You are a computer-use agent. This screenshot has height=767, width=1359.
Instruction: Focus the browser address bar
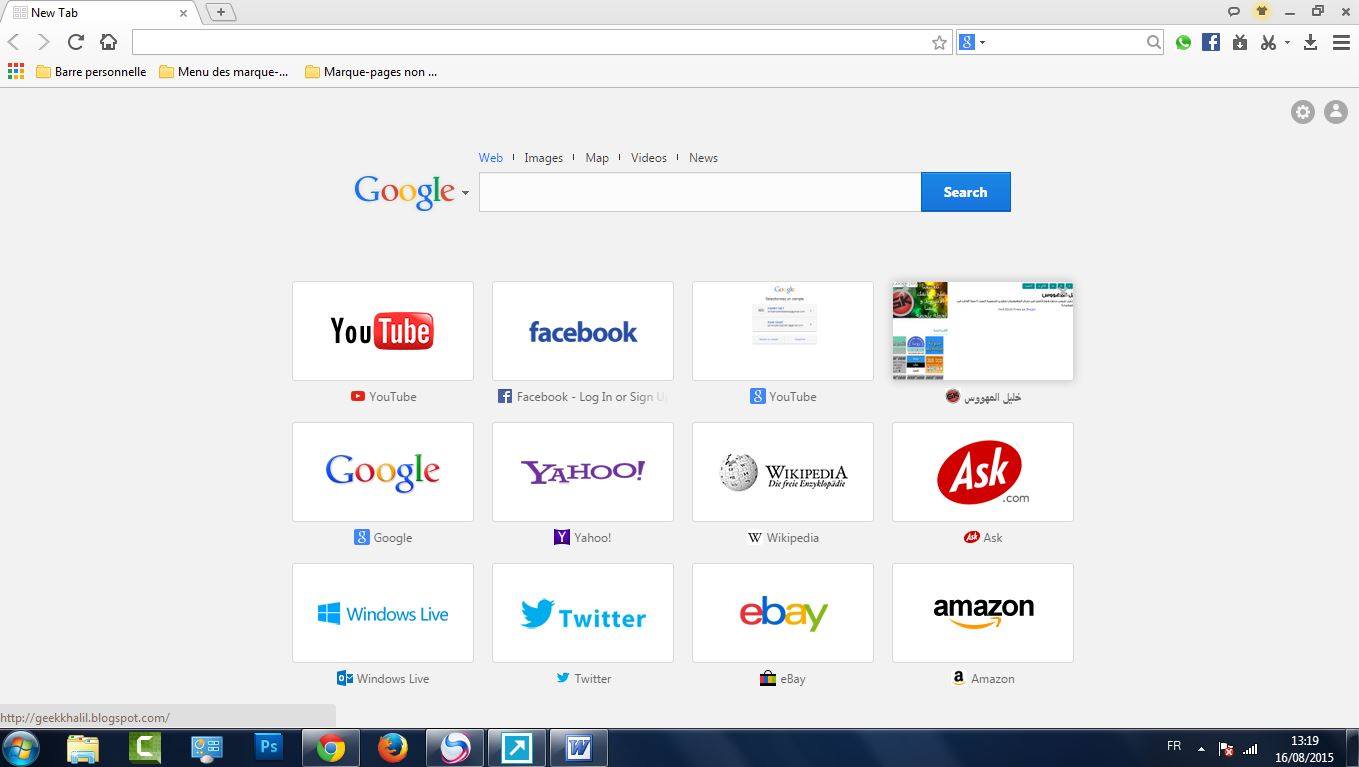[541, 42]
